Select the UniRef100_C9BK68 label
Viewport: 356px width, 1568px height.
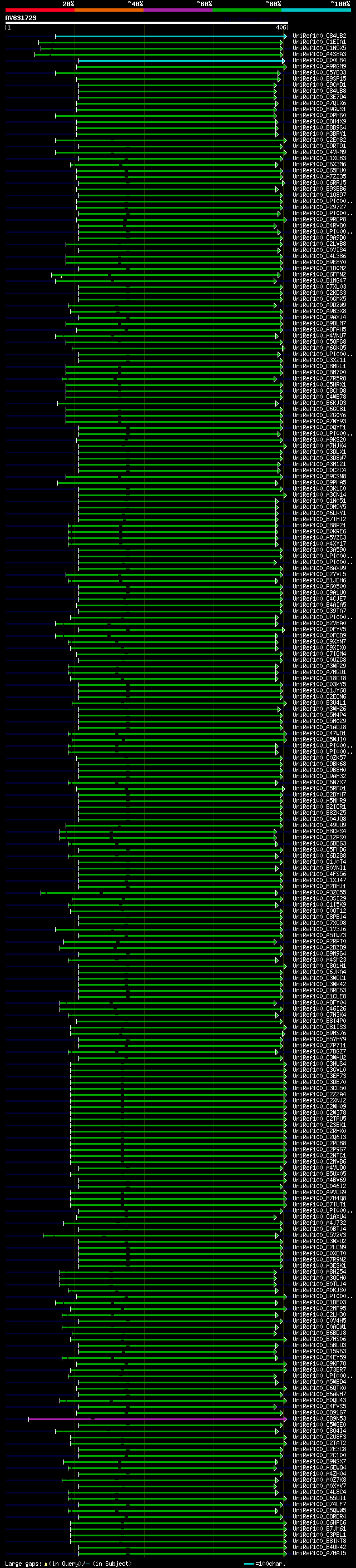point(319,764)
